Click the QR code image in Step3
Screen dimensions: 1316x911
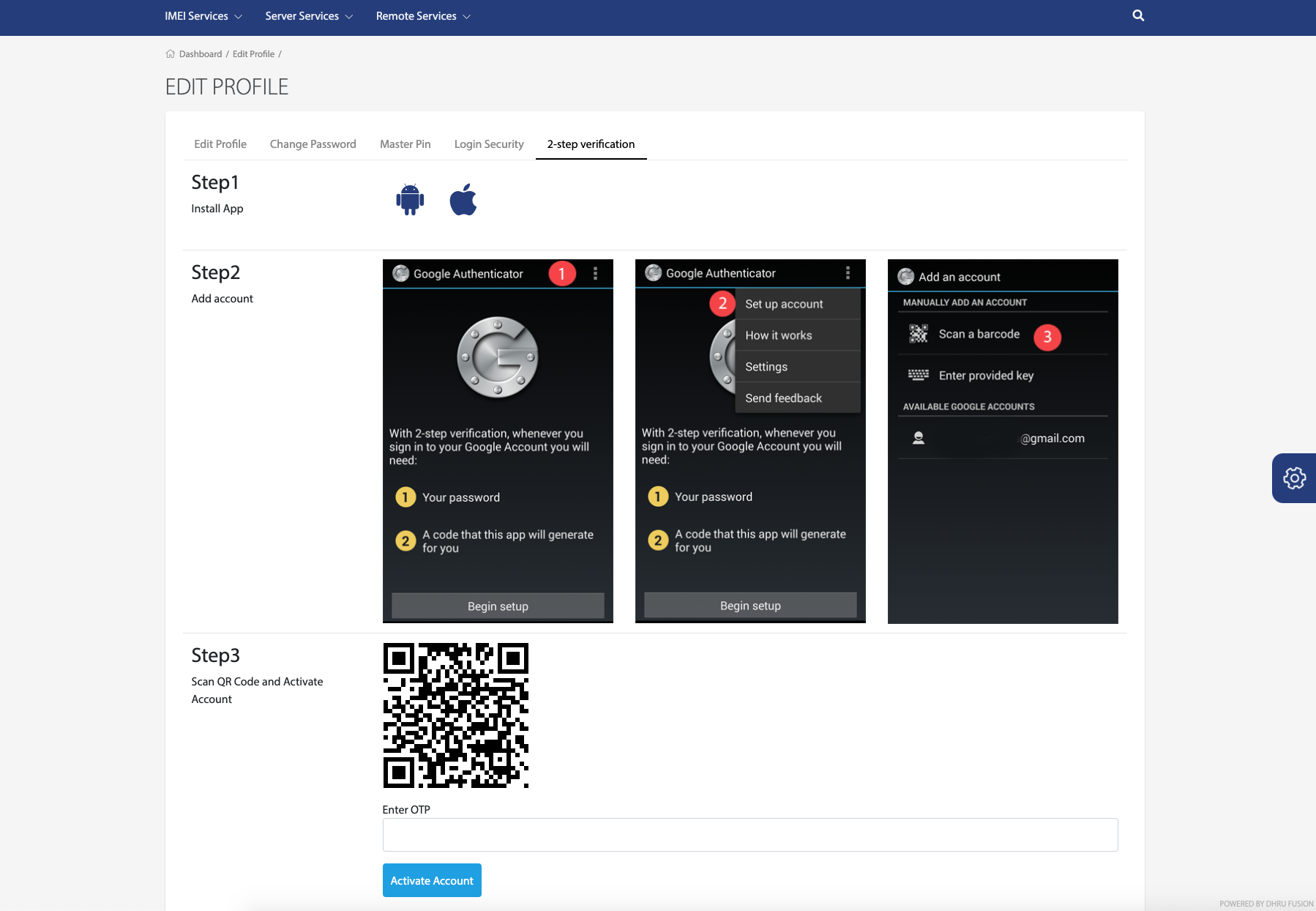pos(455,715)
